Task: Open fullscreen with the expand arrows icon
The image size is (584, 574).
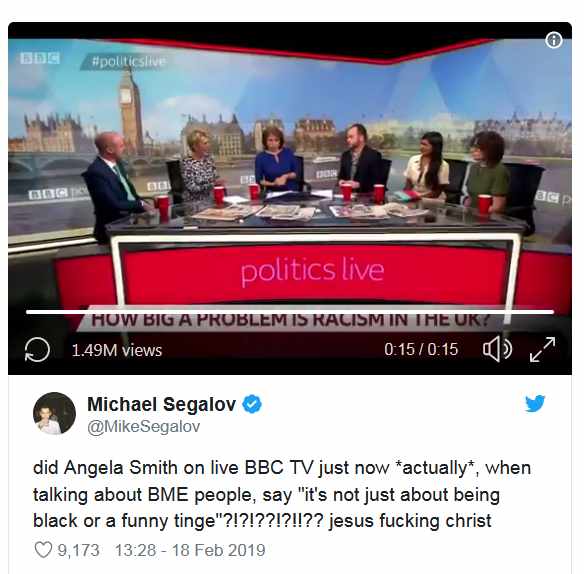Action: [542, 349]
